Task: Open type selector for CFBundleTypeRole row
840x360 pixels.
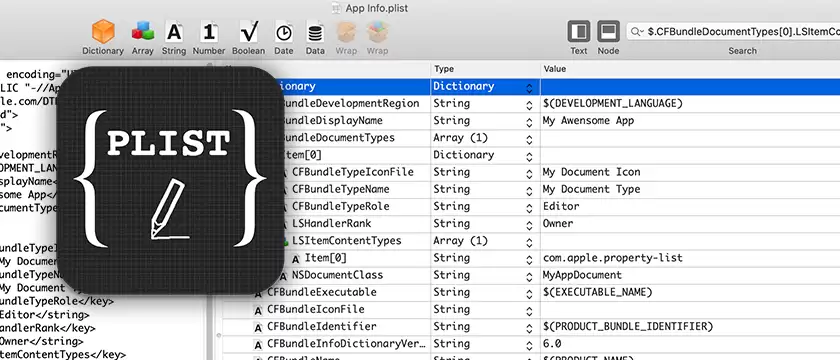Action: click(x=529, y=207)
